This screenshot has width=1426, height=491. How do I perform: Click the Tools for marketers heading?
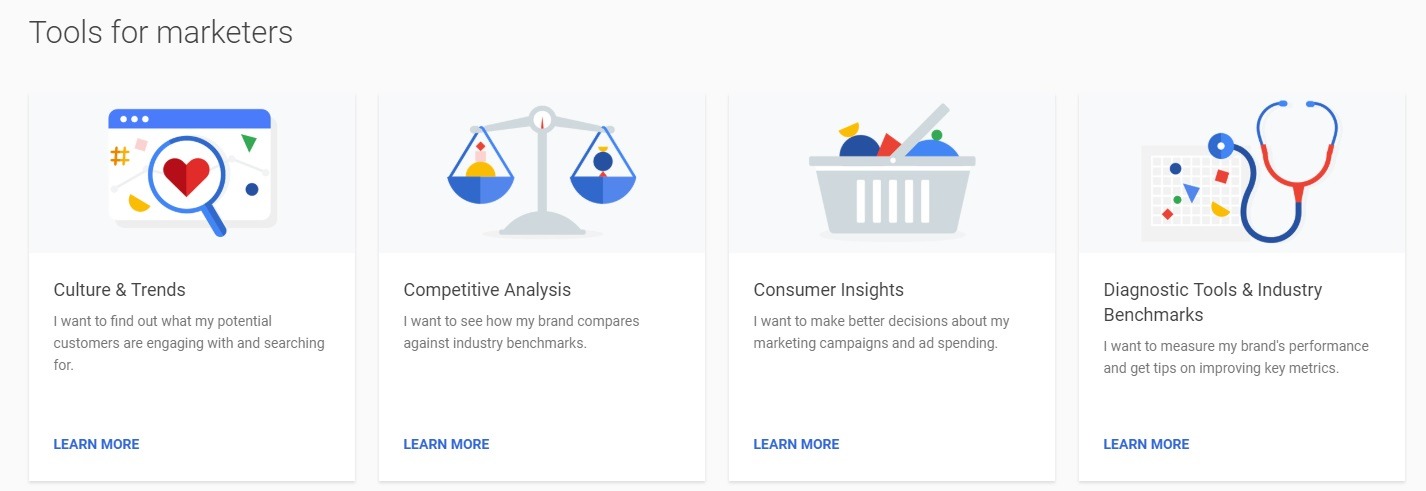(x=161, y=32)
